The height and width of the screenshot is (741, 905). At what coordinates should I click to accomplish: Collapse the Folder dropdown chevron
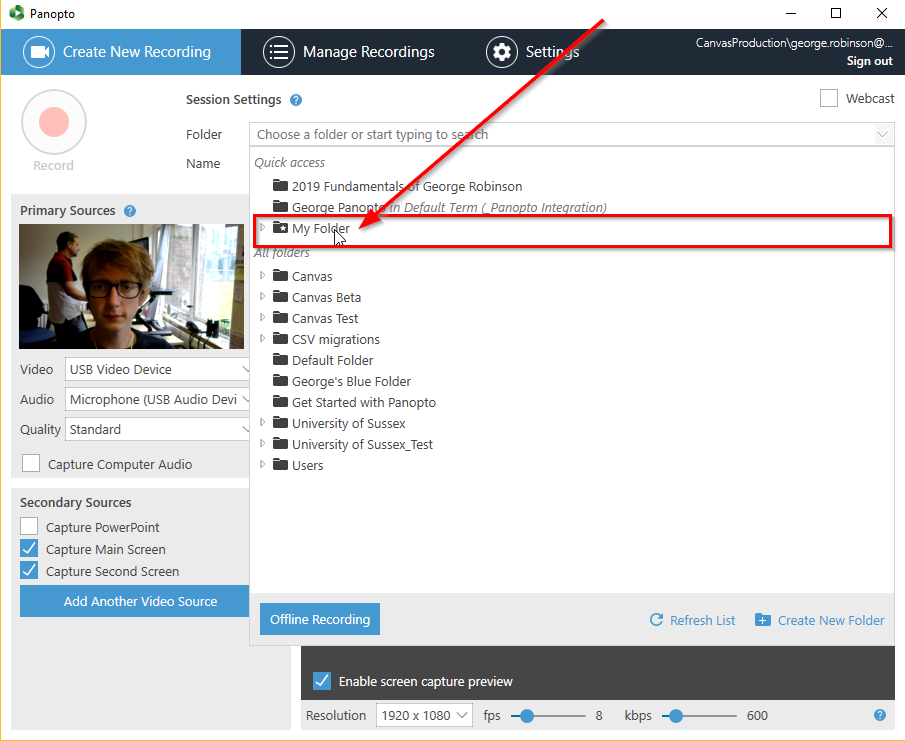[882, 134]
